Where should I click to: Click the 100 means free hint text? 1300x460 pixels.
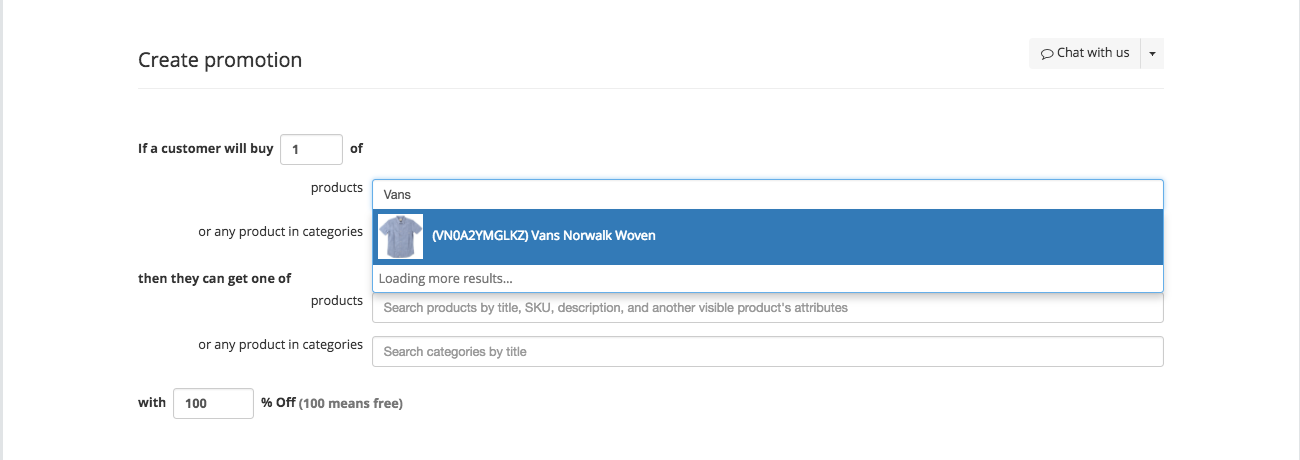click(x=351, y=404)
